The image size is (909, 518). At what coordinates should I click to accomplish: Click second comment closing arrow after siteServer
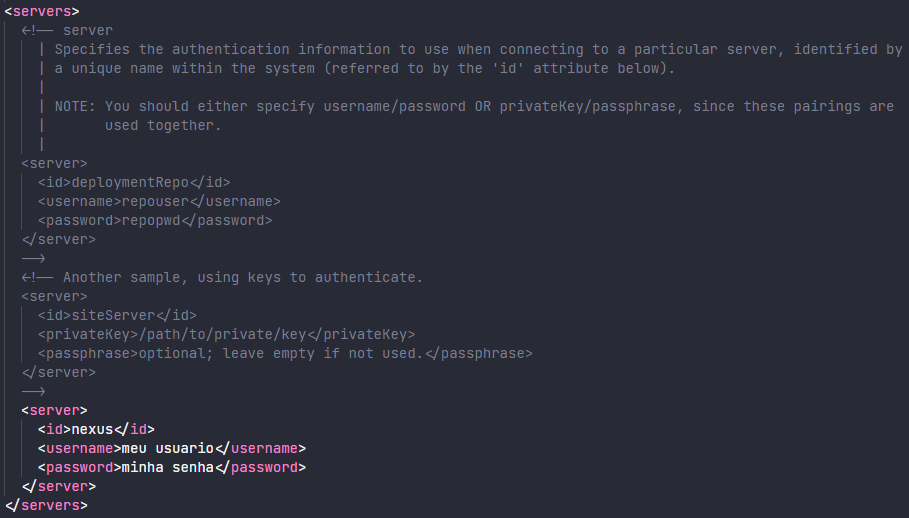point(33,391)
